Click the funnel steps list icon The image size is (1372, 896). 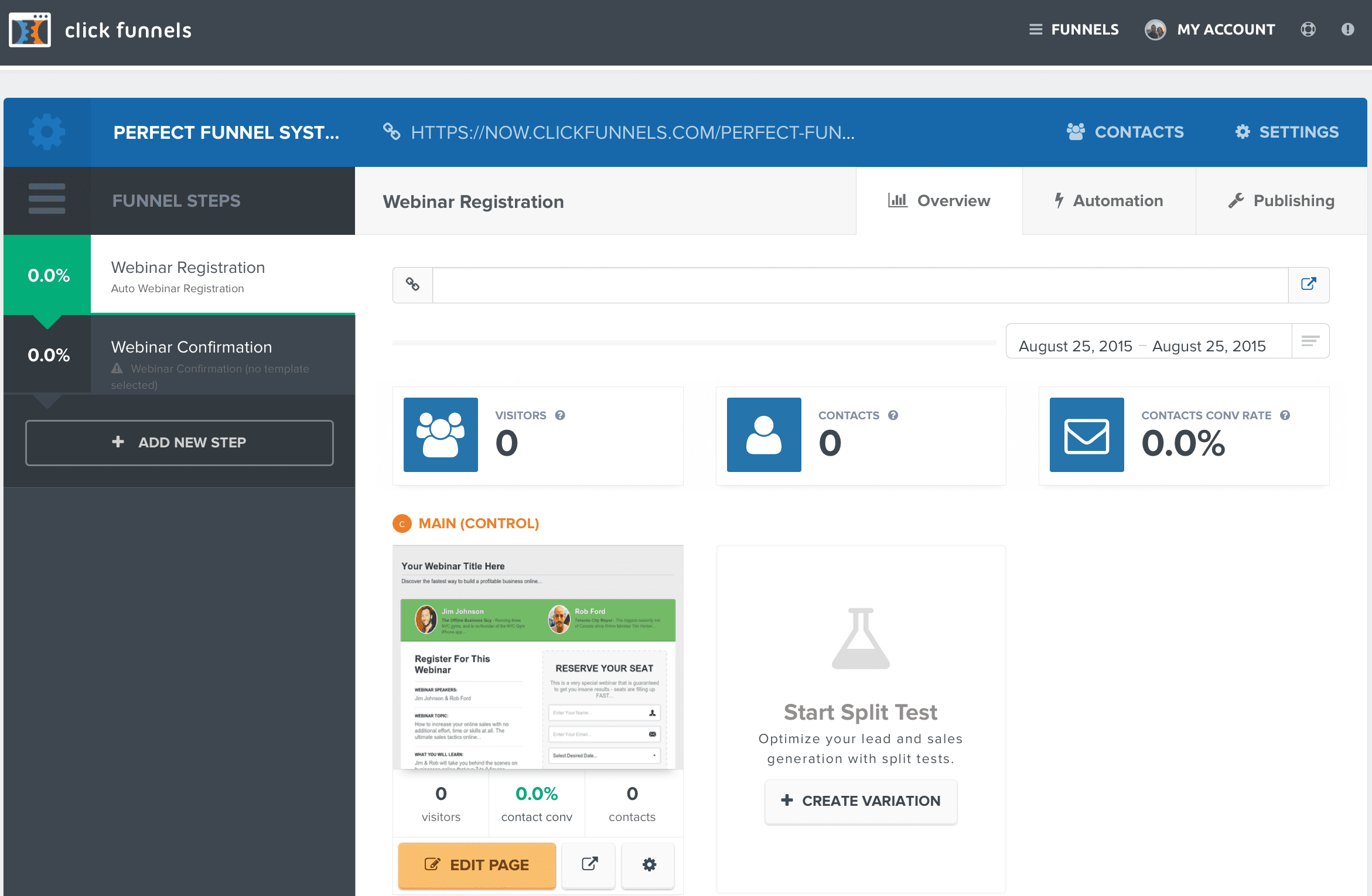tap(47, 199)
